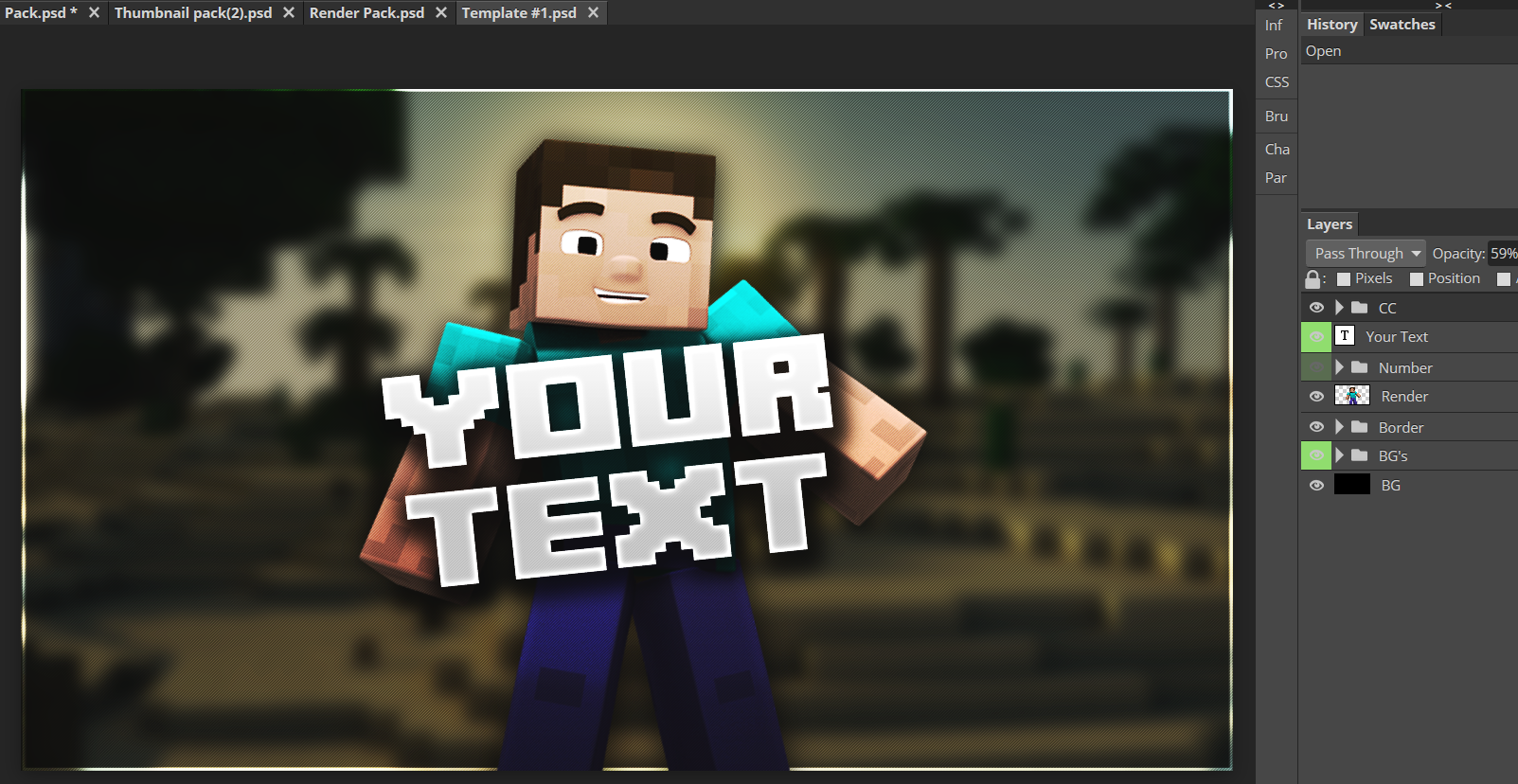Select the BG layer name

click(x=1390, y=486)
